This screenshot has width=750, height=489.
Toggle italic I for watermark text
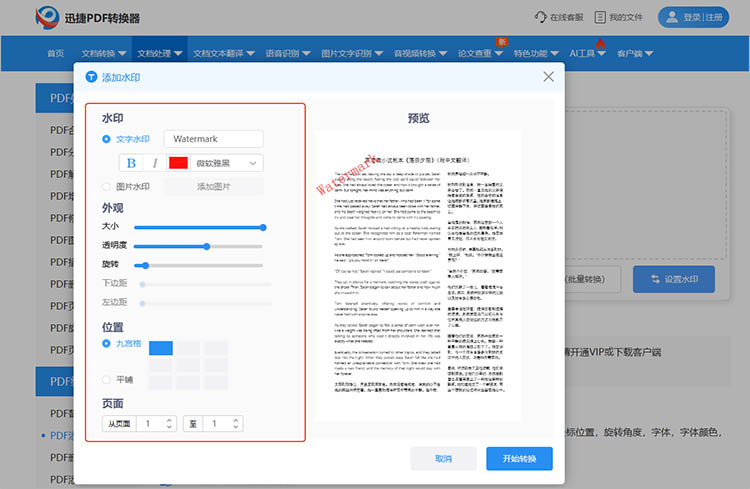[155, 163]
